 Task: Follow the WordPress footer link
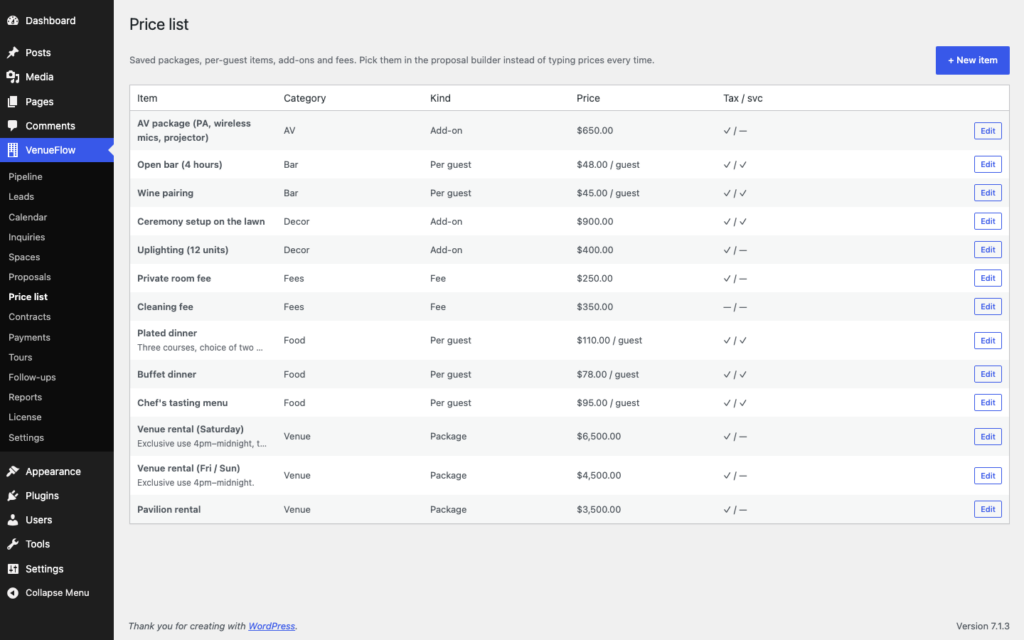tap(272, 626)
